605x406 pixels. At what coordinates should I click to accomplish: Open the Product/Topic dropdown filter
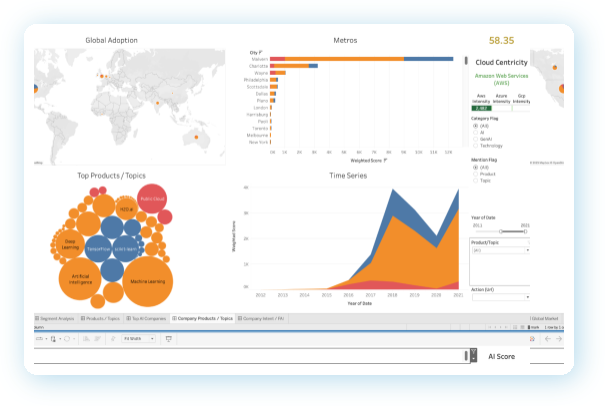500,250
